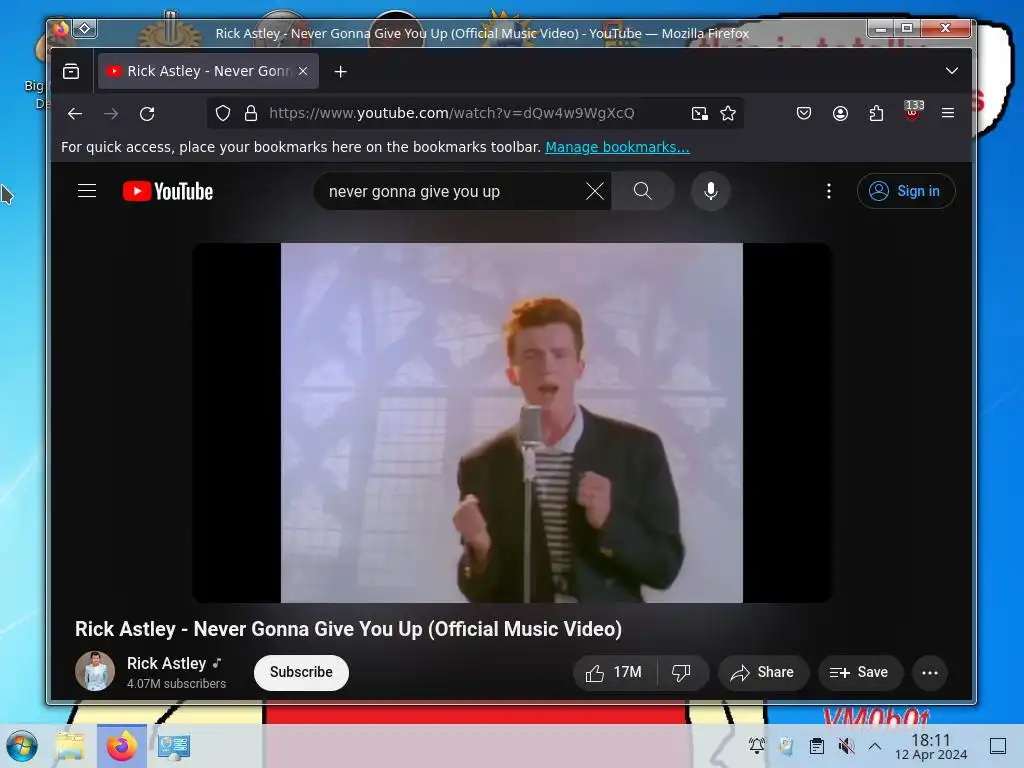
Task: Open Rick Astley channel name link
Action: tap(167, 664)
